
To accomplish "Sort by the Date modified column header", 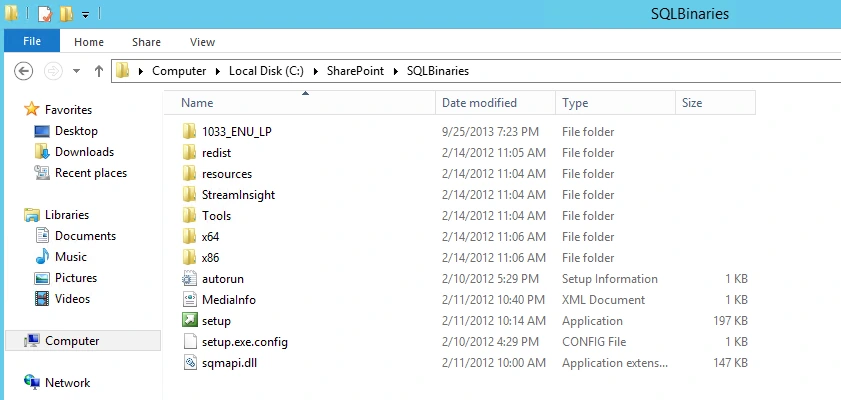I will coord(496,103).
